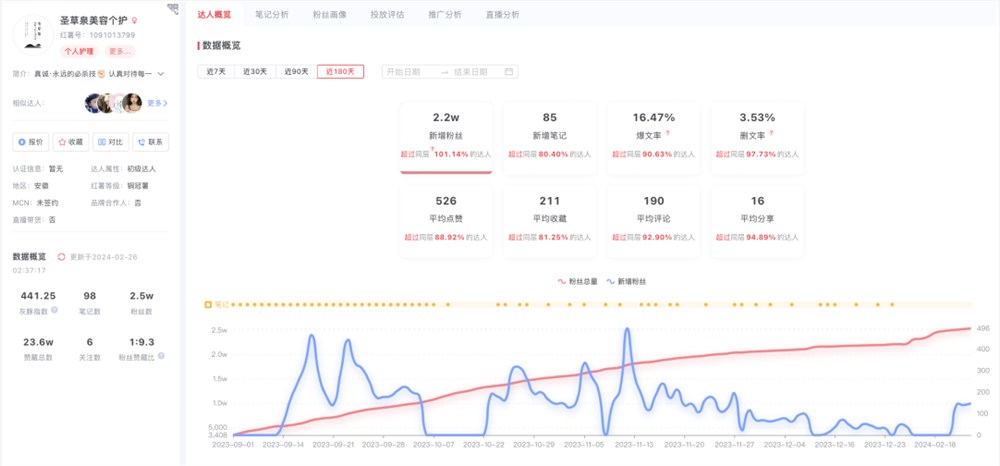Click the 2024-02-18 date label on the chart axis

933,444
